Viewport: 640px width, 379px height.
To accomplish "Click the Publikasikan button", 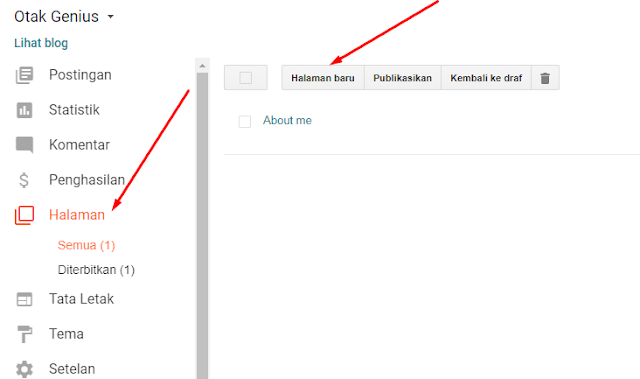I will tap(402, 78).
